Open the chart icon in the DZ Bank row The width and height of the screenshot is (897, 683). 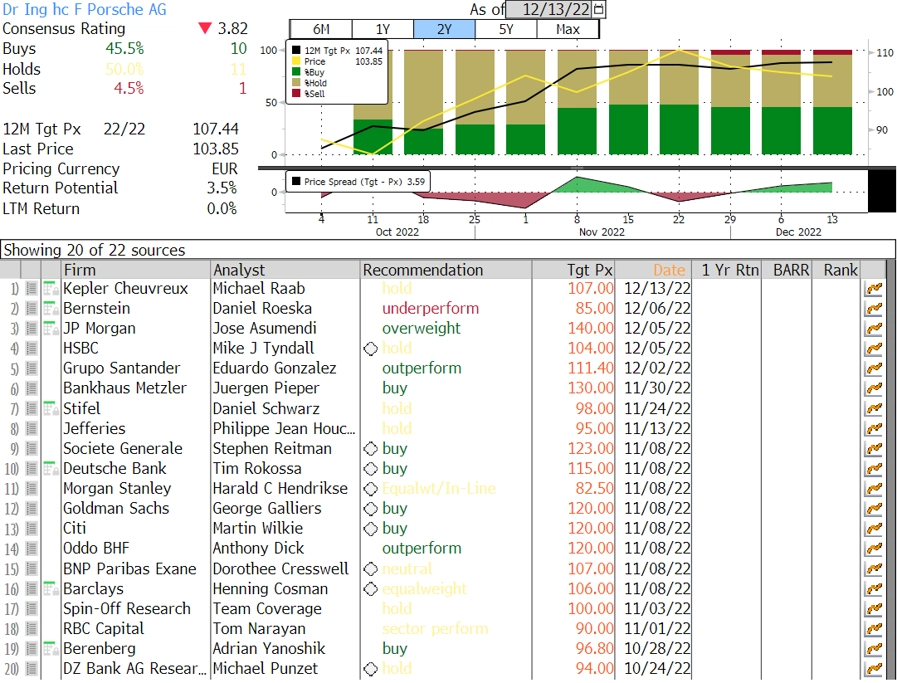pyautogui.click(x=874, y=669)
